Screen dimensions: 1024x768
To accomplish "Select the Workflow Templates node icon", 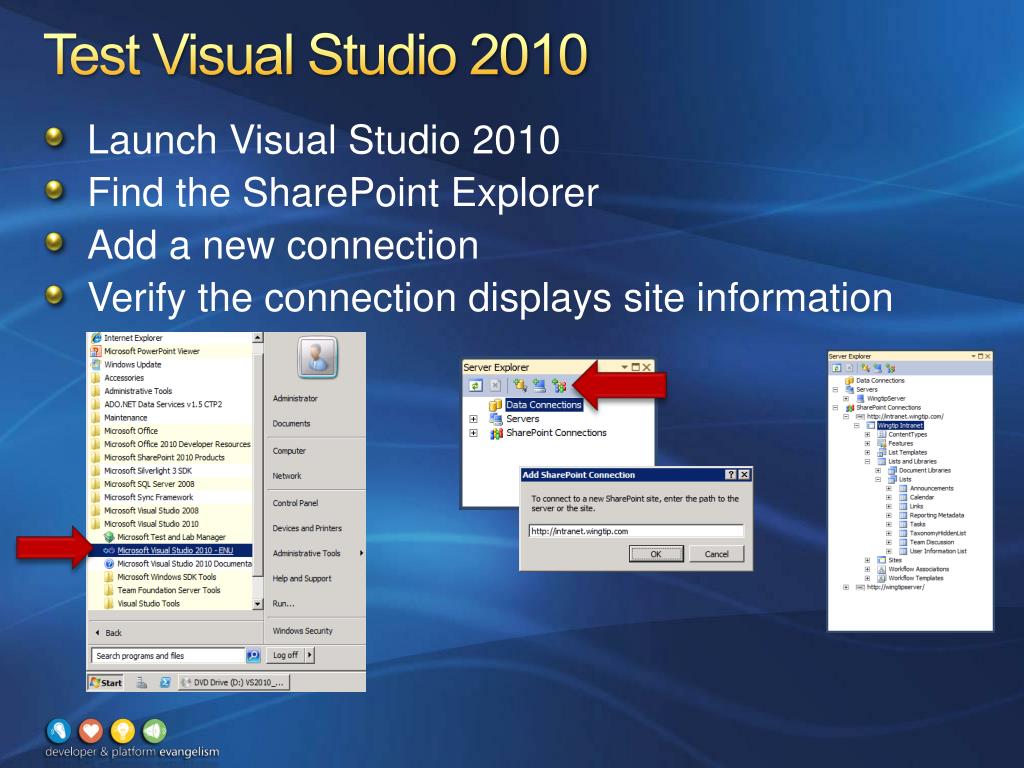I will [x=882, y=579].
